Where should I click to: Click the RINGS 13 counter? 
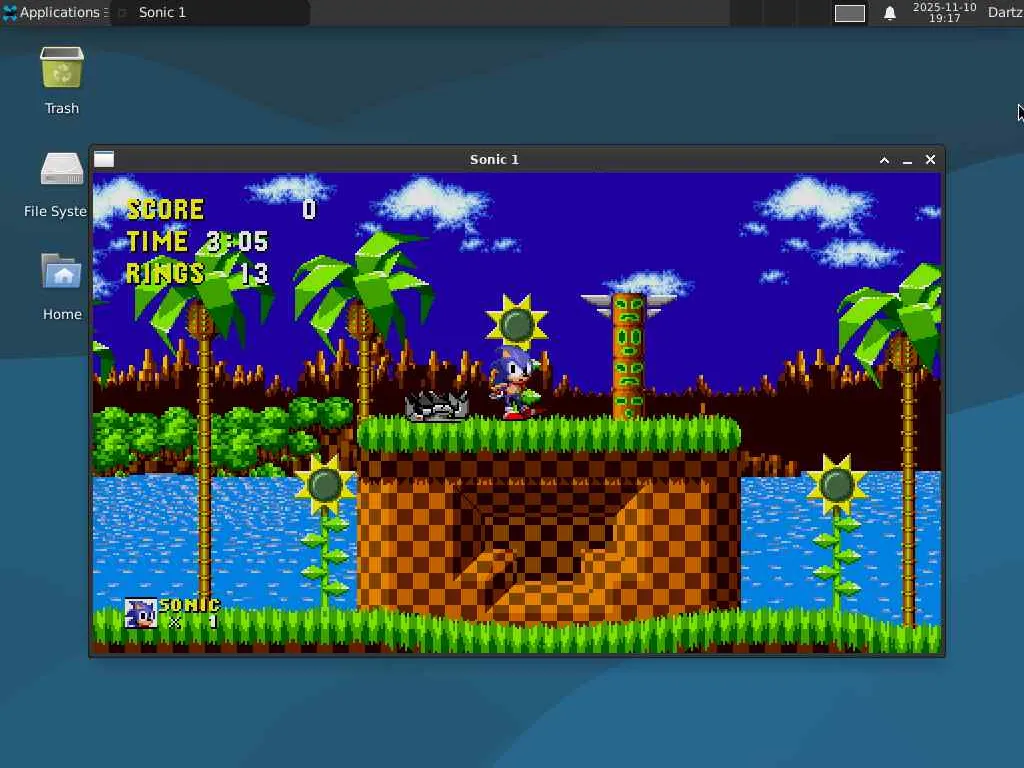(197, 274)
